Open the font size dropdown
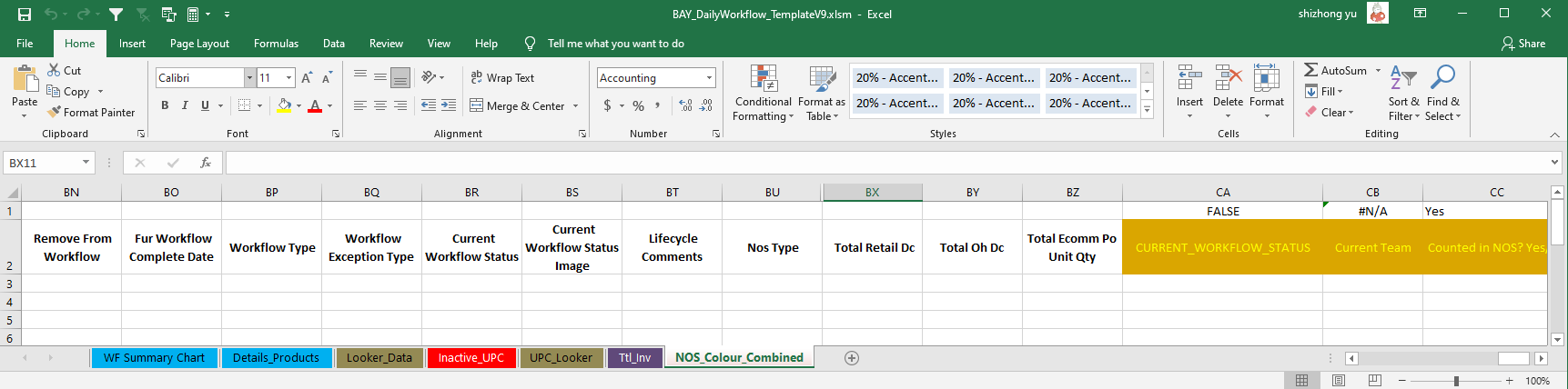Viewport: 1568px width, 389px height. point(289,78)
